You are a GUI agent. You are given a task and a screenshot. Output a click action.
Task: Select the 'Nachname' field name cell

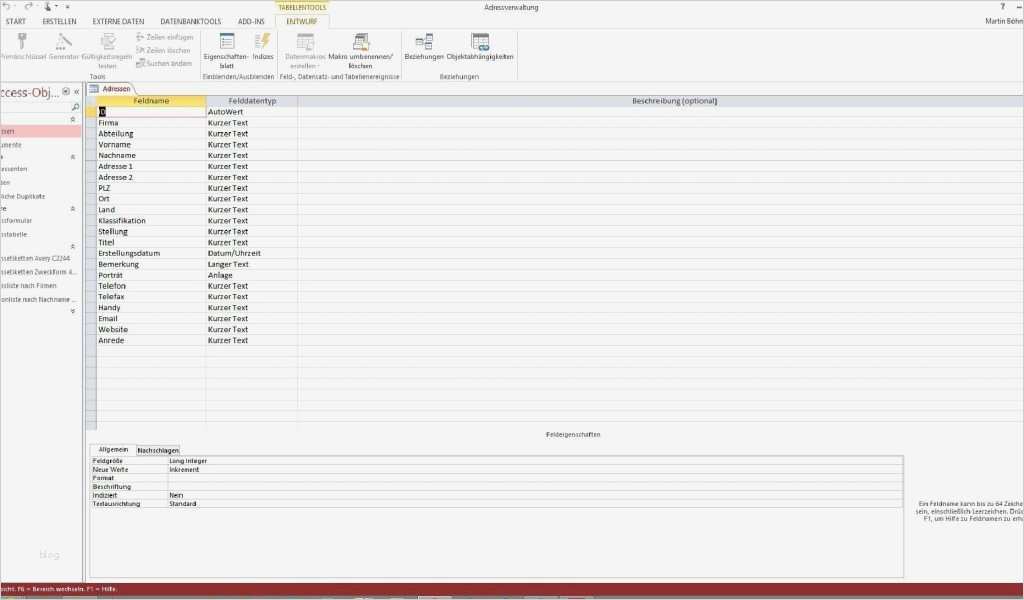[152, 155]
